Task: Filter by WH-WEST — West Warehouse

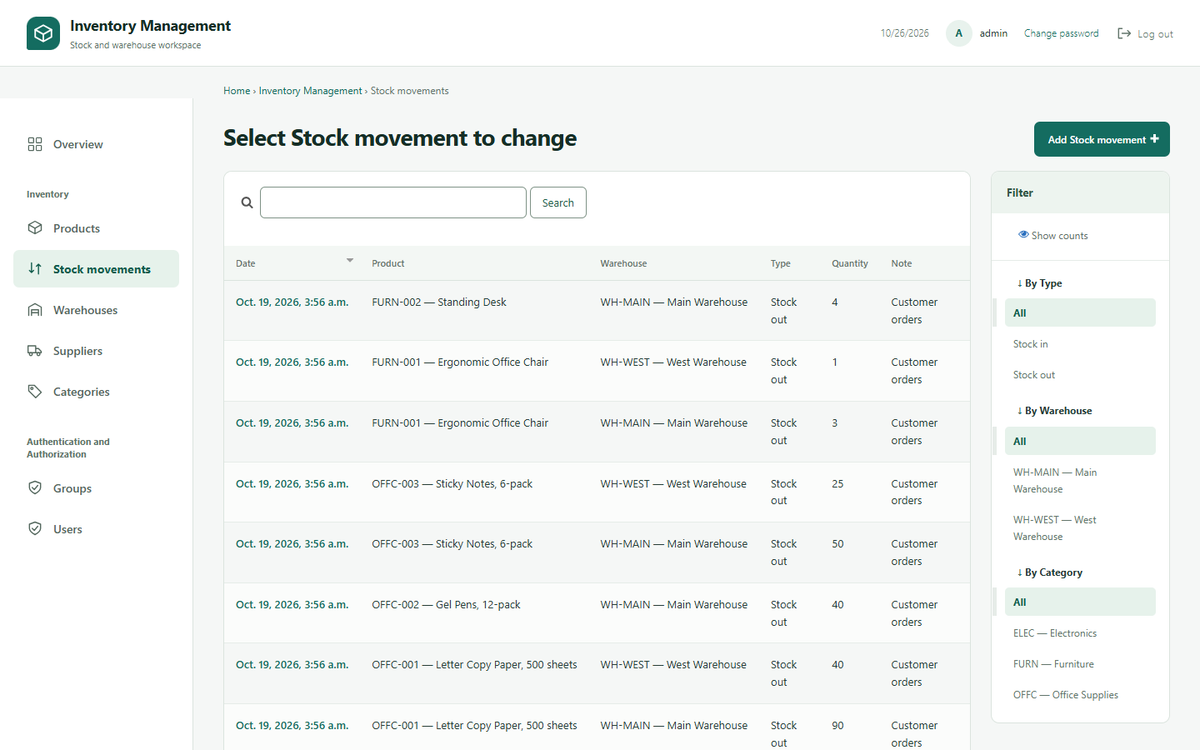Action: (1055, 528)
